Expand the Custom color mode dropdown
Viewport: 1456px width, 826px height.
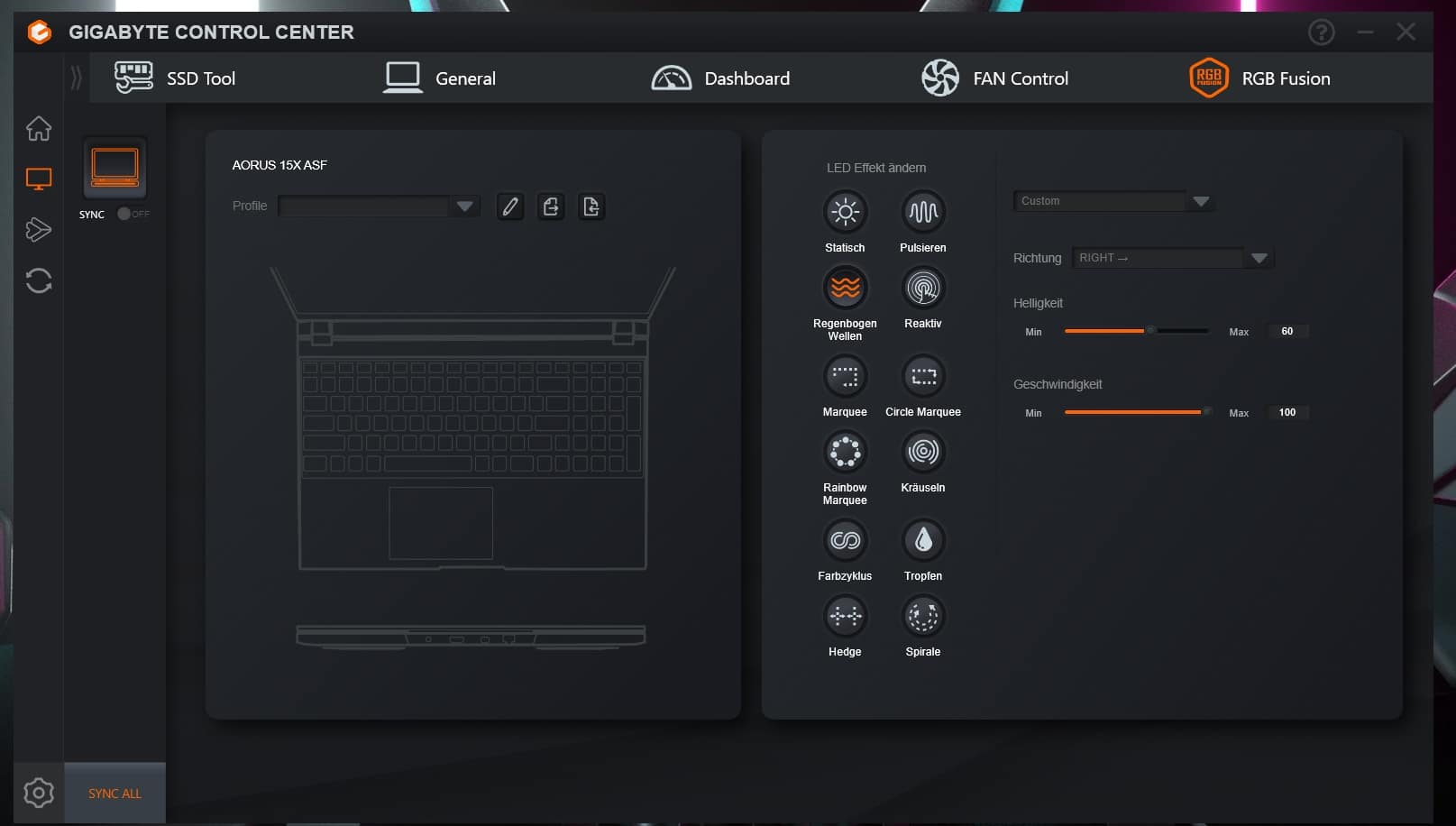(x=1200, y=201)
